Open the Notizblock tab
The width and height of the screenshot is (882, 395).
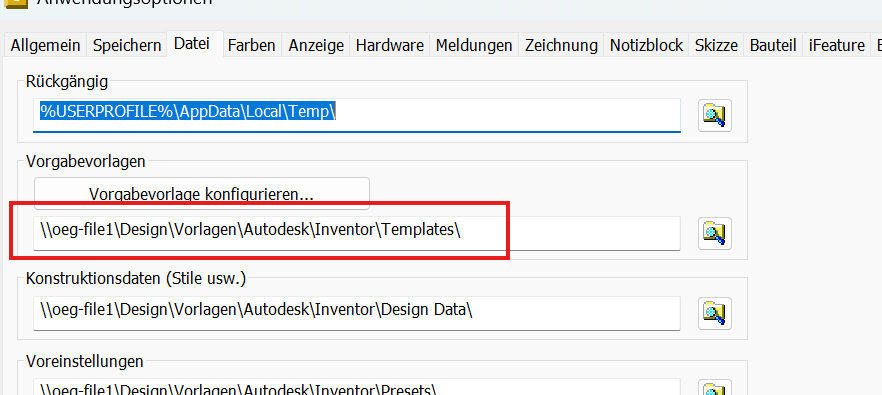point(646,45)
